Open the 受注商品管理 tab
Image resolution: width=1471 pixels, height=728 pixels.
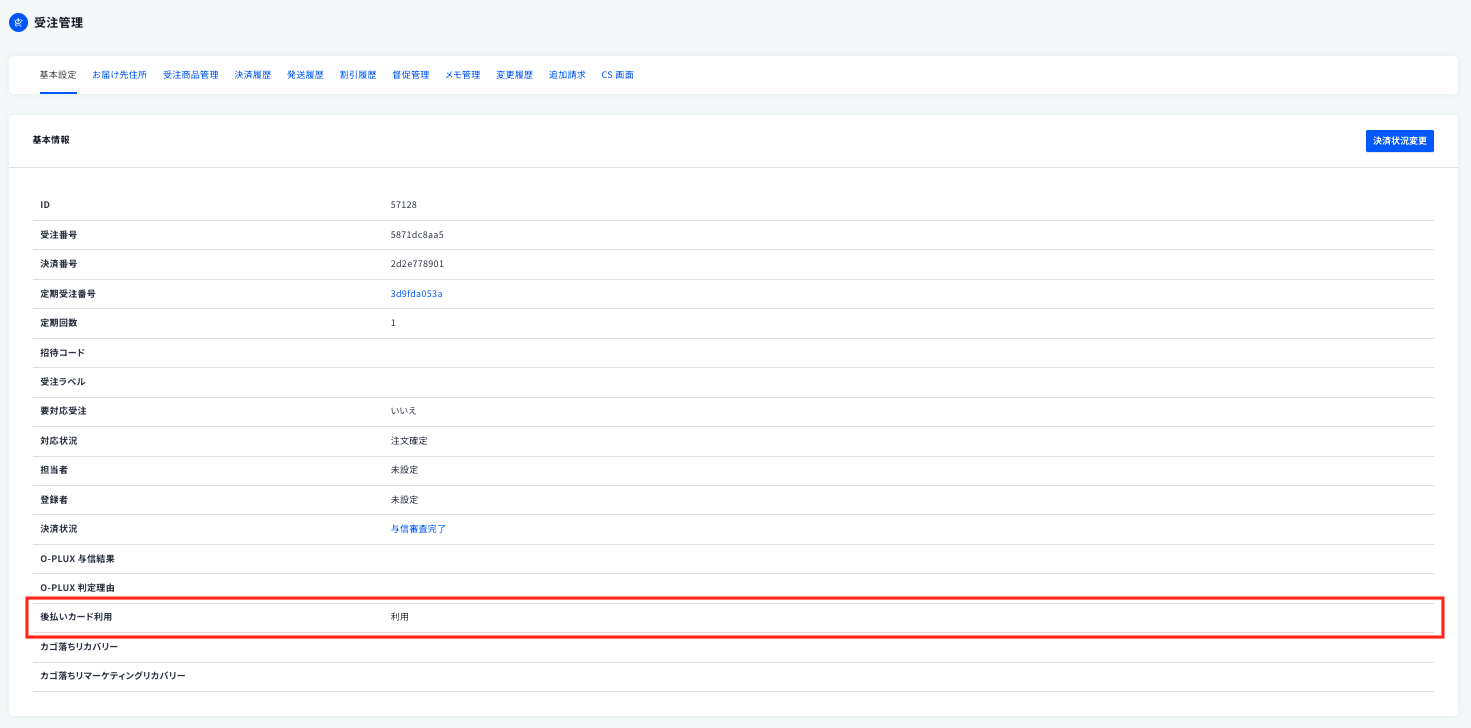point(190,75)
